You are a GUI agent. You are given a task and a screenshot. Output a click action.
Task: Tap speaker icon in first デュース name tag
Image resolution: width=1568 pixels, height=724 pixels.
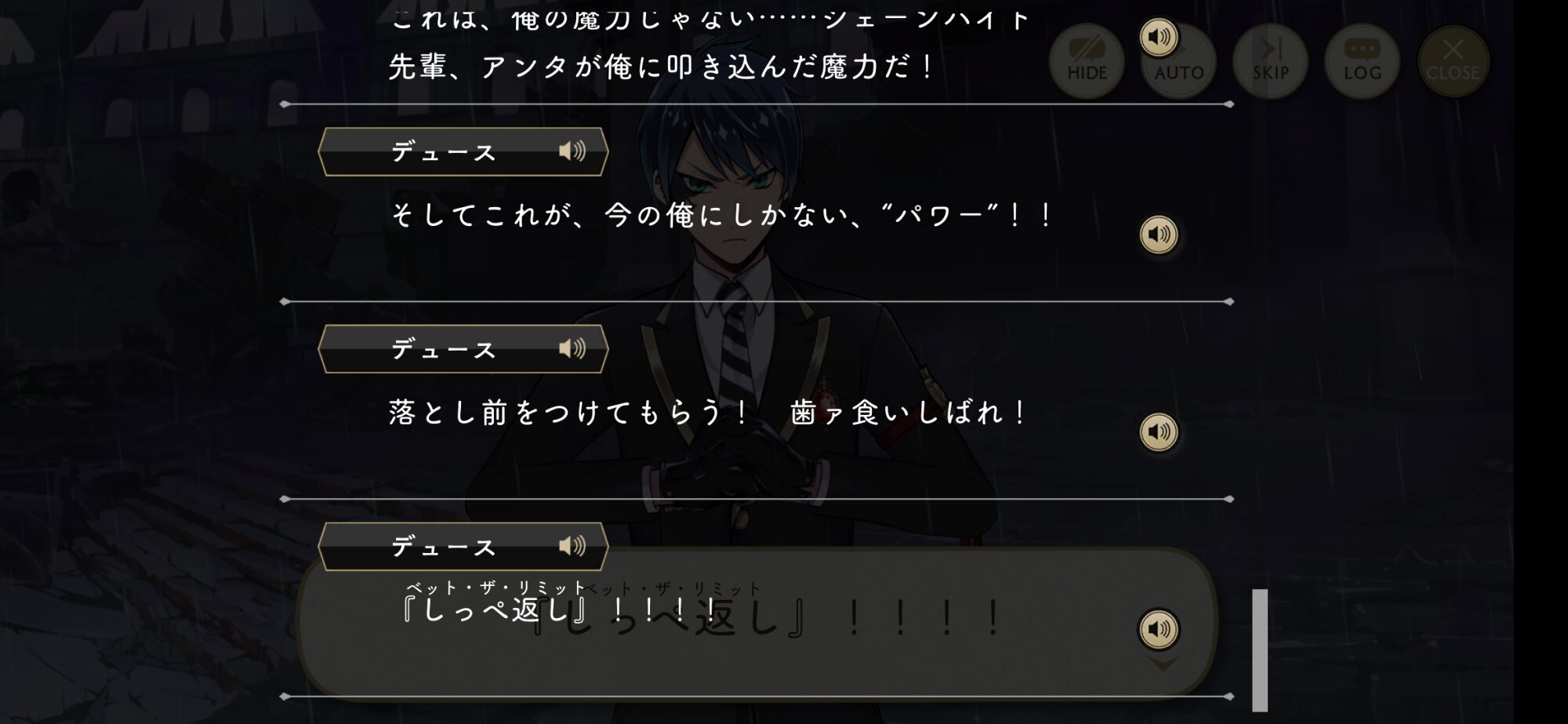coord(572,151)
